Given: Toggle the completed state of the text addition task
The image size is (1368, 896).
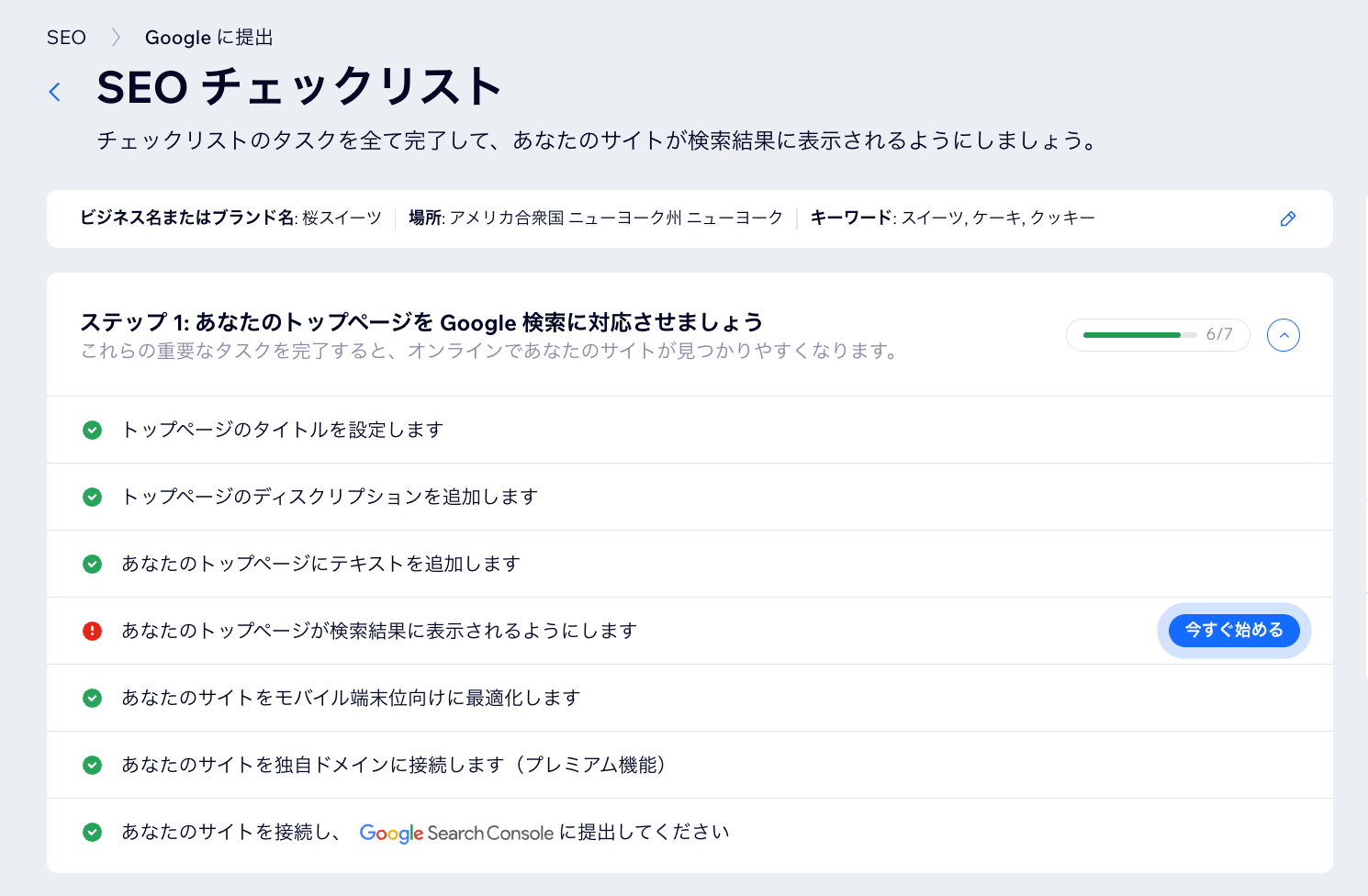Looking at the screenshot, I should click(92, 564).
